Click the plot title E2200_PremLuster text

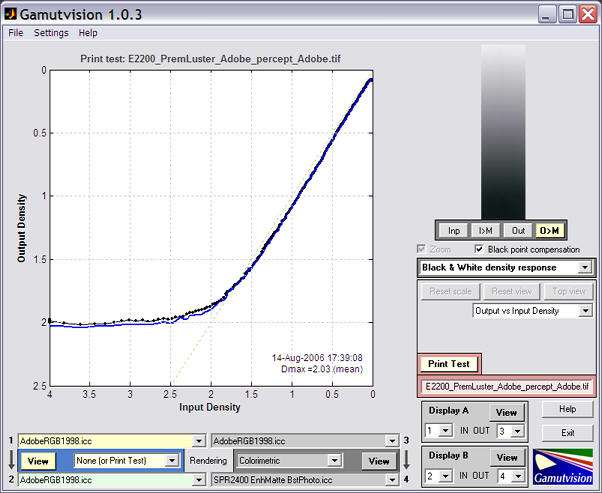tap(210, 59)
